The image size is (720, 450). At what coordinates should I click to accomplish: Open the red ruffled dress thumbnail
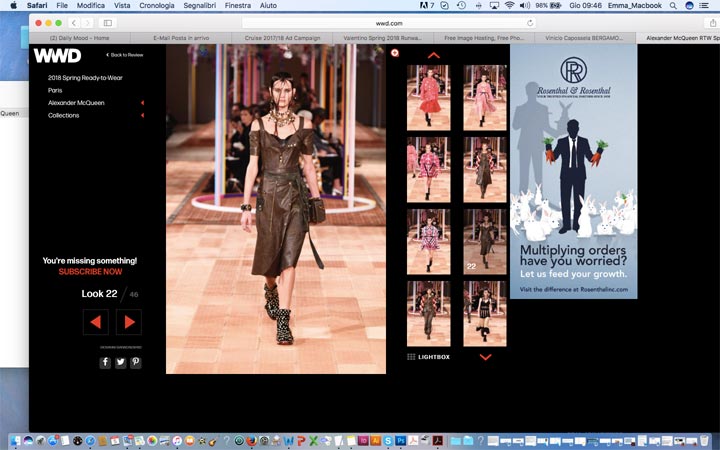pos(428,97)
